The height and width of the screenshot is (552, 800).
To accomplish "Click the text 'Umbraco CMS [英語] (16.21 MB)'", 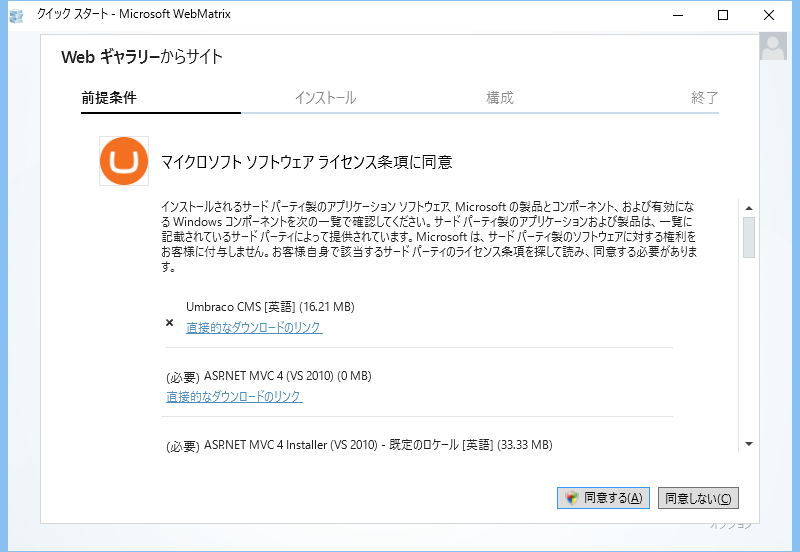I will pyautogui.click(x=270, y=307).
